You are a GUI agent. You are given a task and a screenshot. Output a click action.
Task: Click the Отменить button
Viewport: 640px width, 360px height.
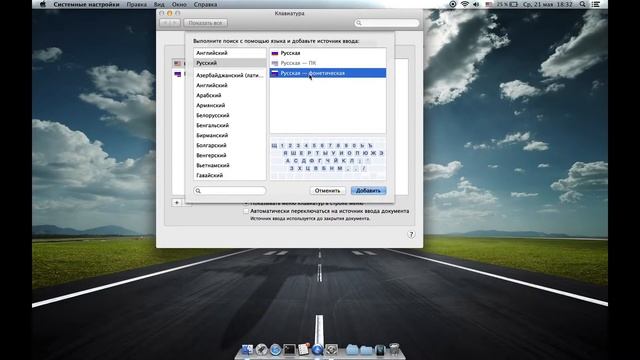click(327, 191)
